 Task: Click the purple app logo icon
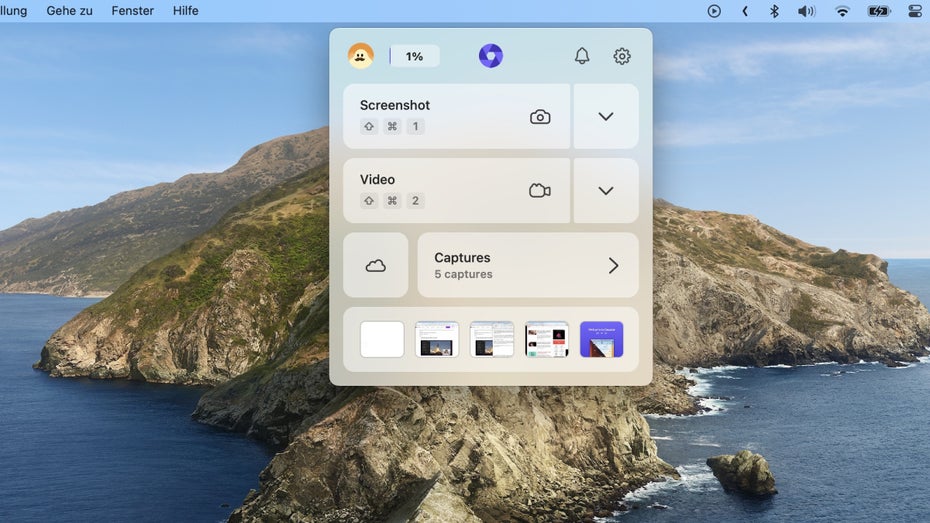click(x=490, y=56)
